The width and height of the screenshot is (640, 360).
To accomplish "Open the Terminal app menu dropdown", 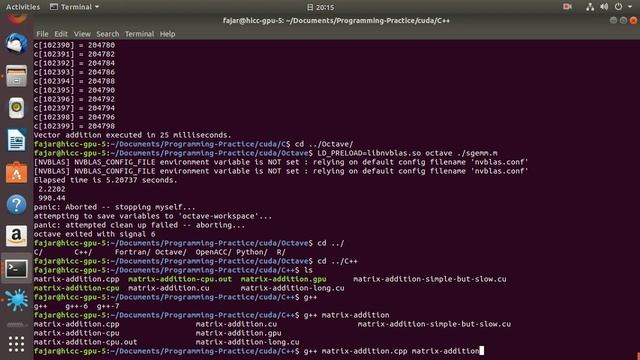I will [75, 7].
